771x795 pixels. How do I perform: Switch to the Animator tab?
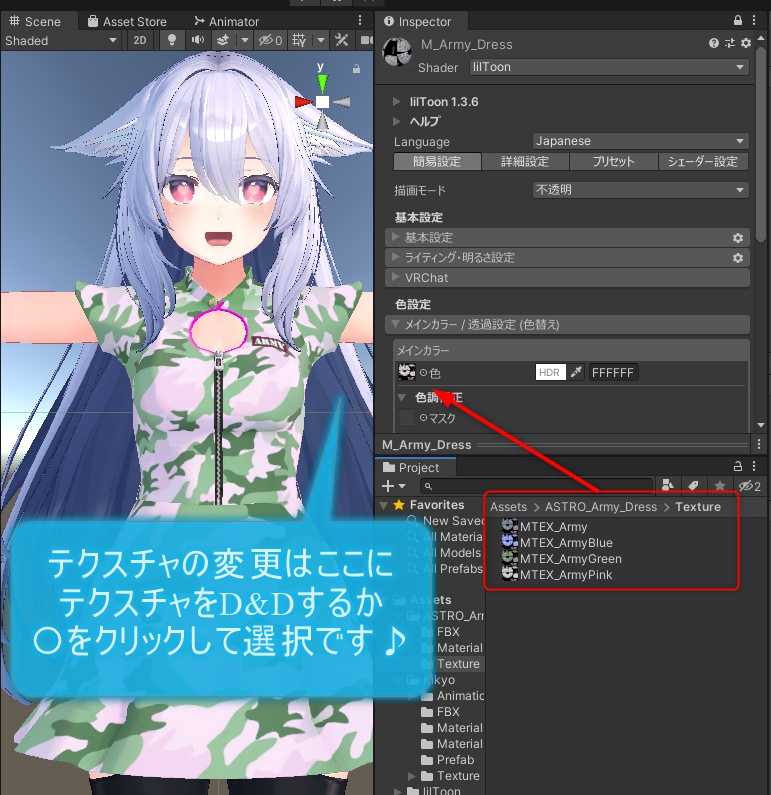226,22
